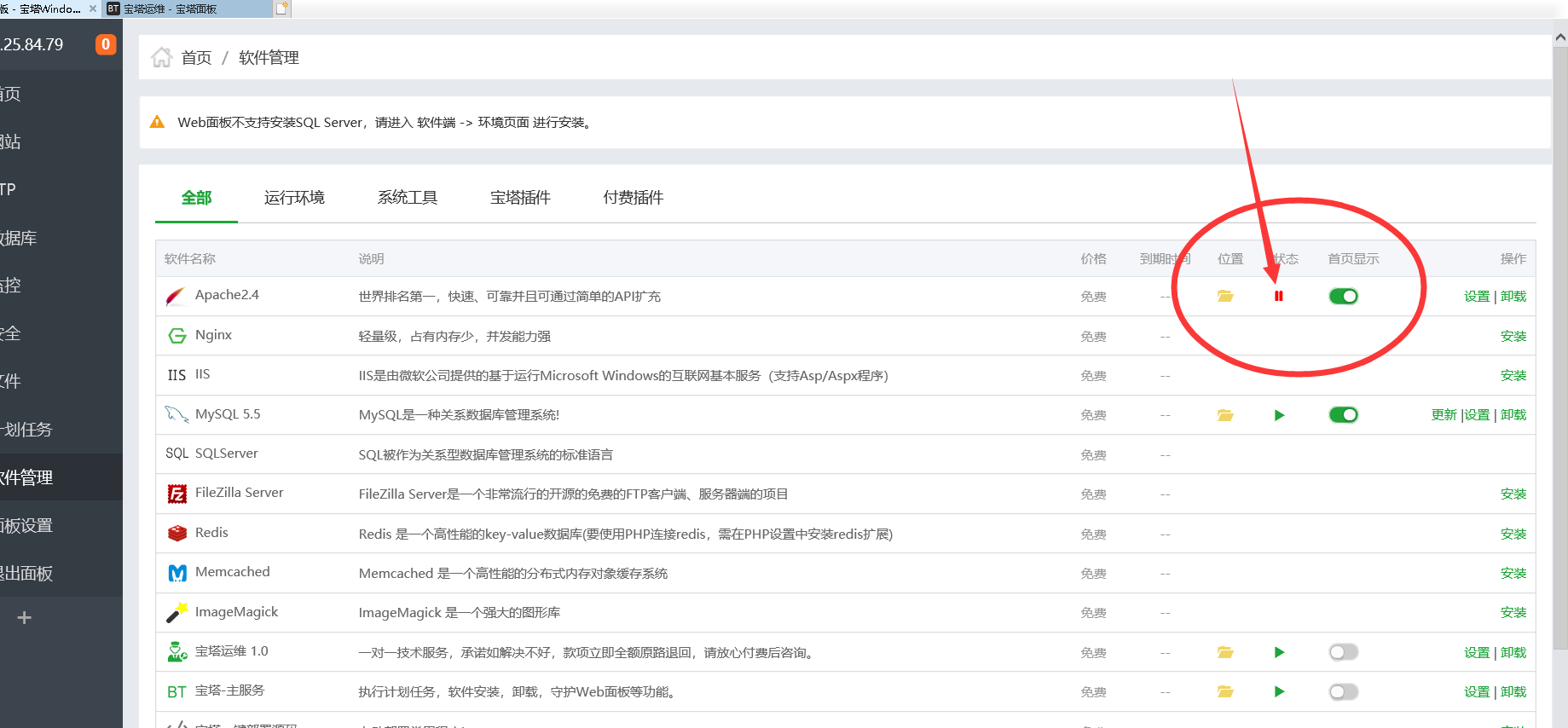
Task: Click the ImageMagick wand icon
Action: tap(176, 612)
